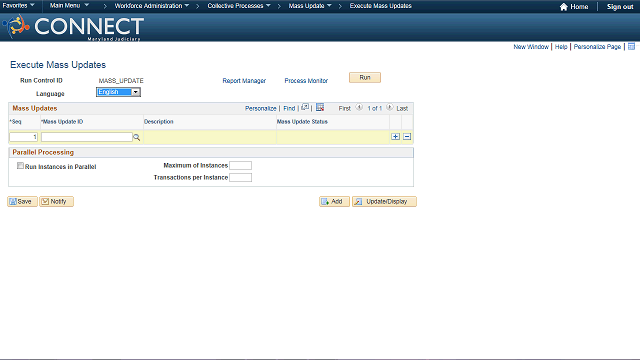Enable Run Instances in Parallel checkbox
The image size is (640, 360).
pos(20,166)
